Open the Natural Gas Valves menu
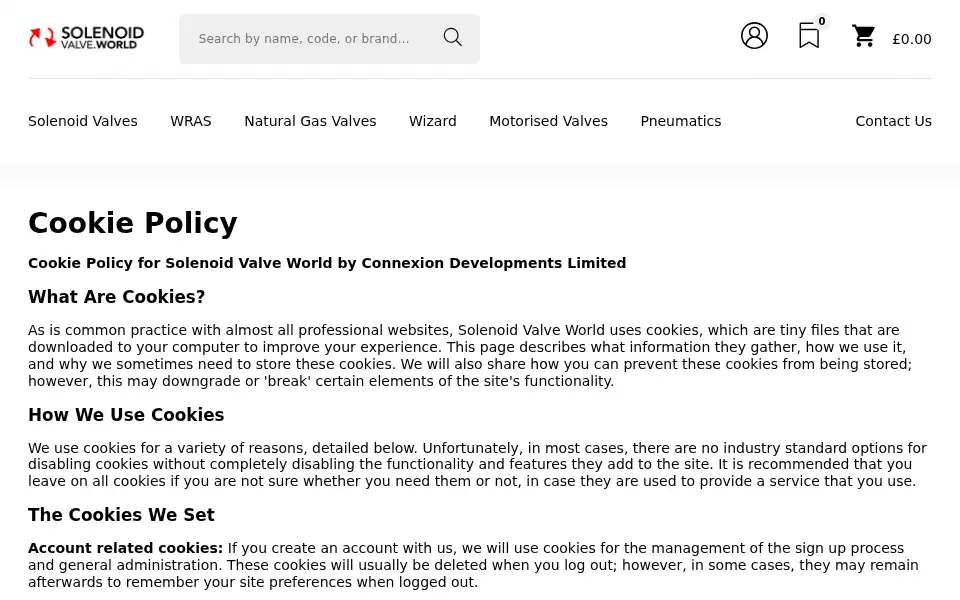The width and height of the screenshot is (960, 600). click(310, 121)
